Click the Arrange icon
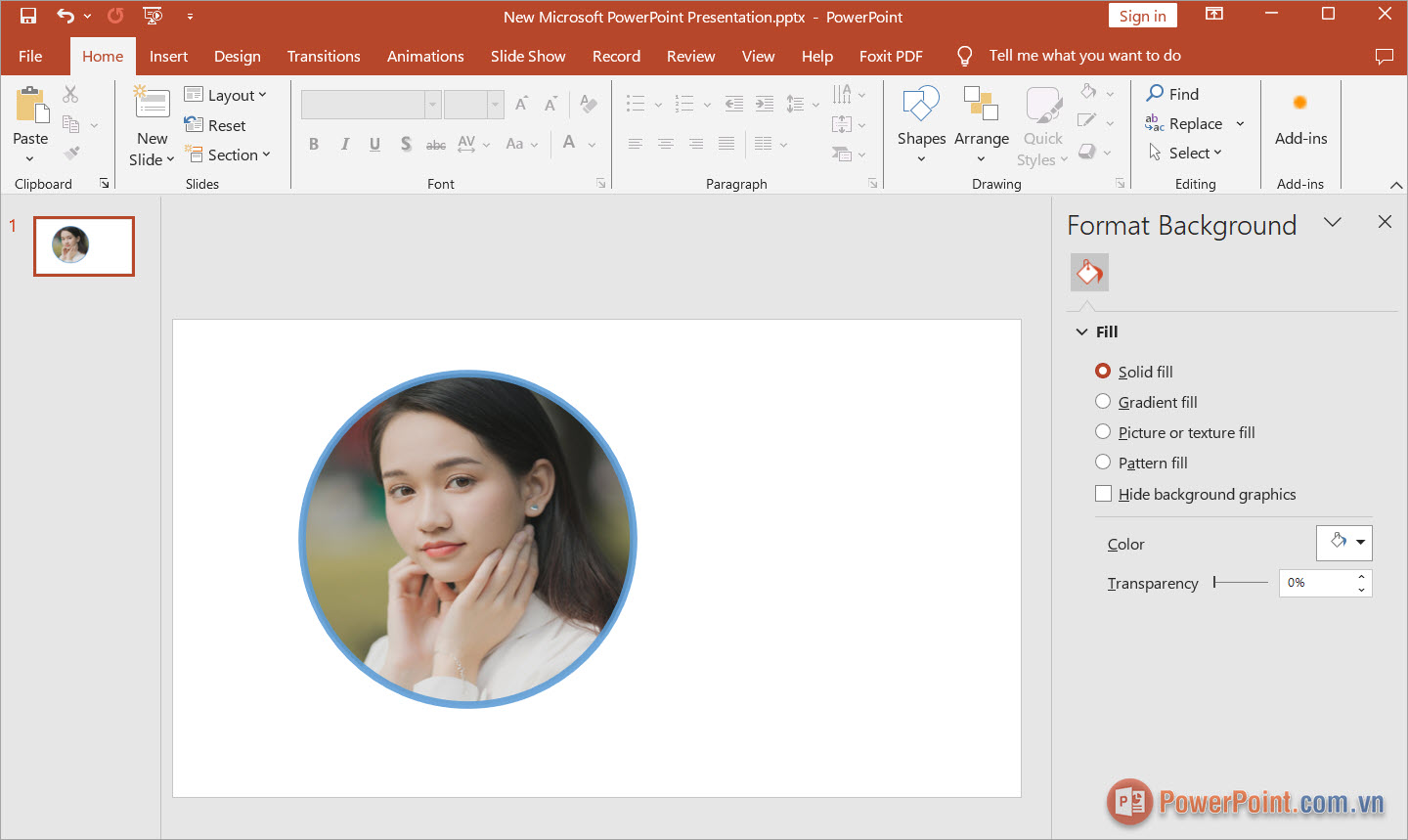The width and height of the screenshot is (1408, 840). click(x=981, y=105)
